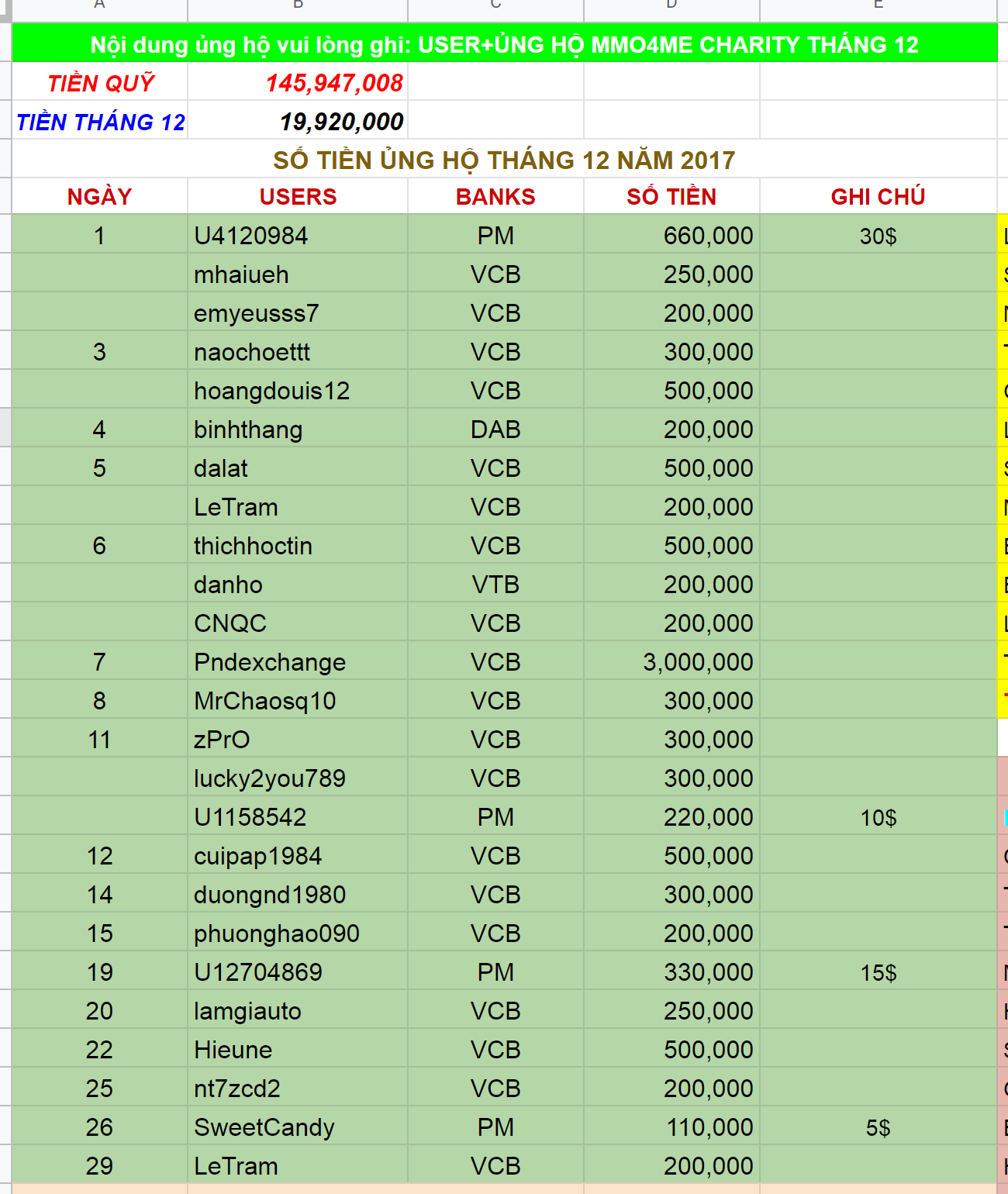The width and height of the screenshot is (1008, 1194).
Task: Select the USERS heading cell
Action: (x=298, y=197)
